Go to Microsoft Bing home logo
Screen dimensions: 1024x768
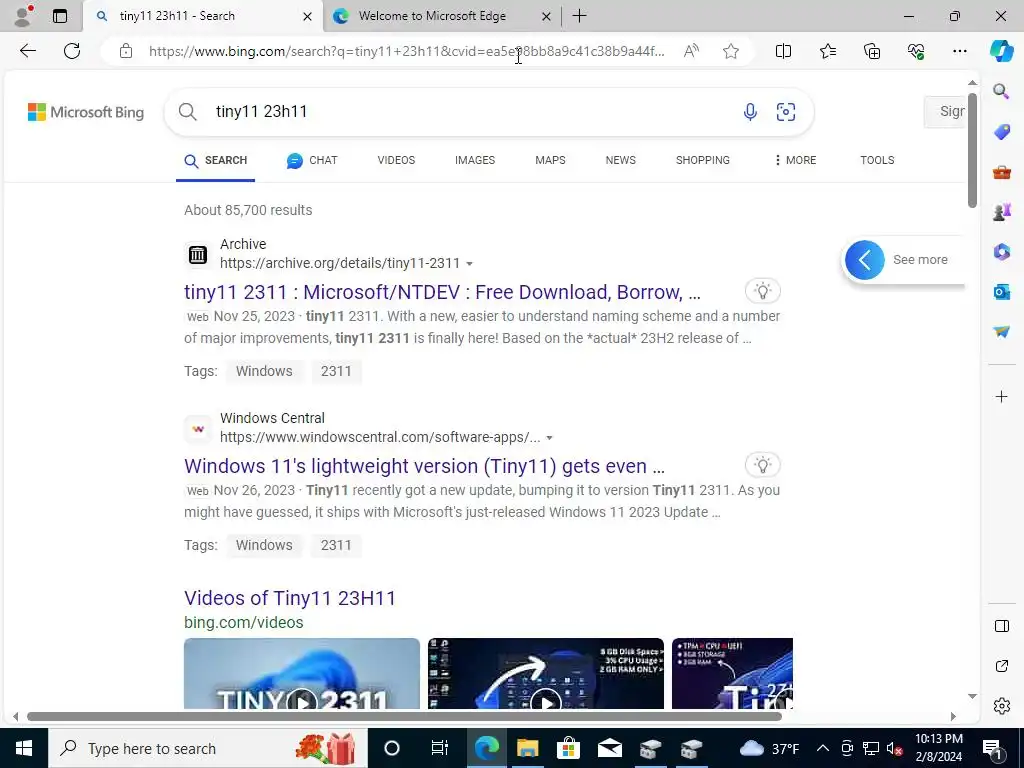coord(86,112)
